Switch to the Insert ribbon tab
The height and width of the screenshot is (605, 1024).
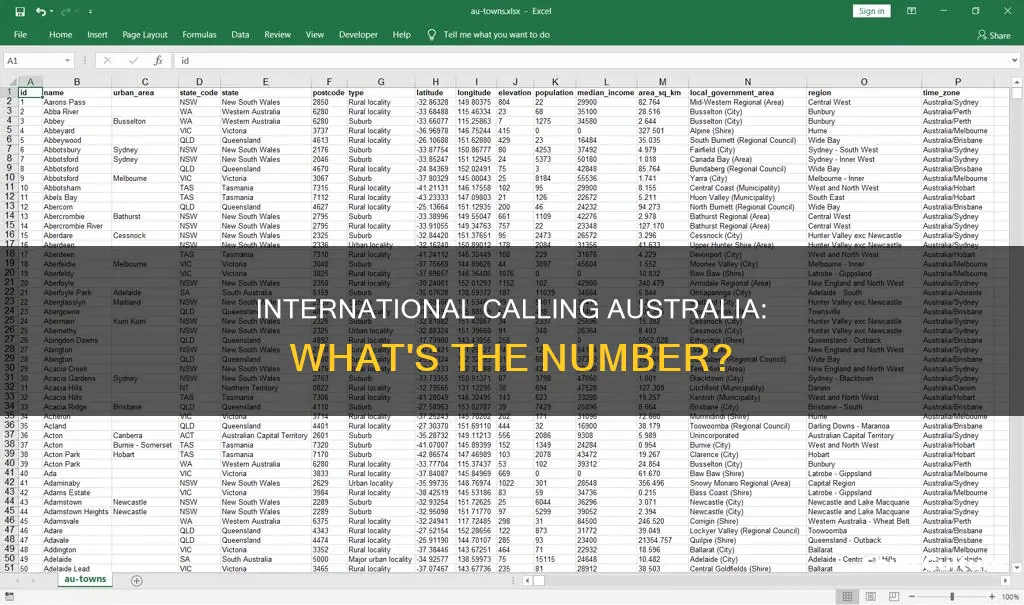pyautogui.click(x=97, y=35)
